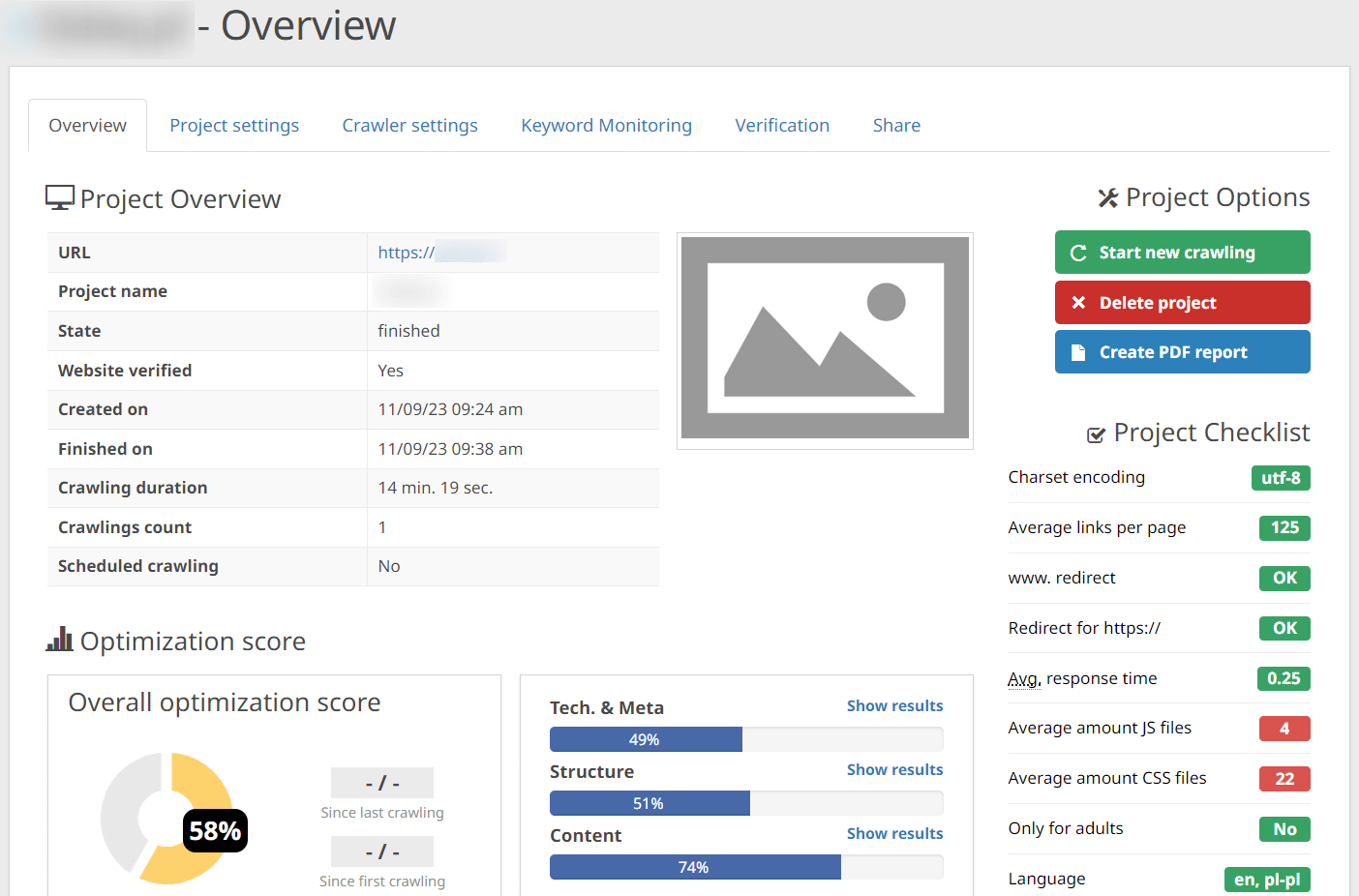Click the Tech. & Meta 49% progress bar
The height and width of the screenshot is (896, 1359).
[646, 740]
